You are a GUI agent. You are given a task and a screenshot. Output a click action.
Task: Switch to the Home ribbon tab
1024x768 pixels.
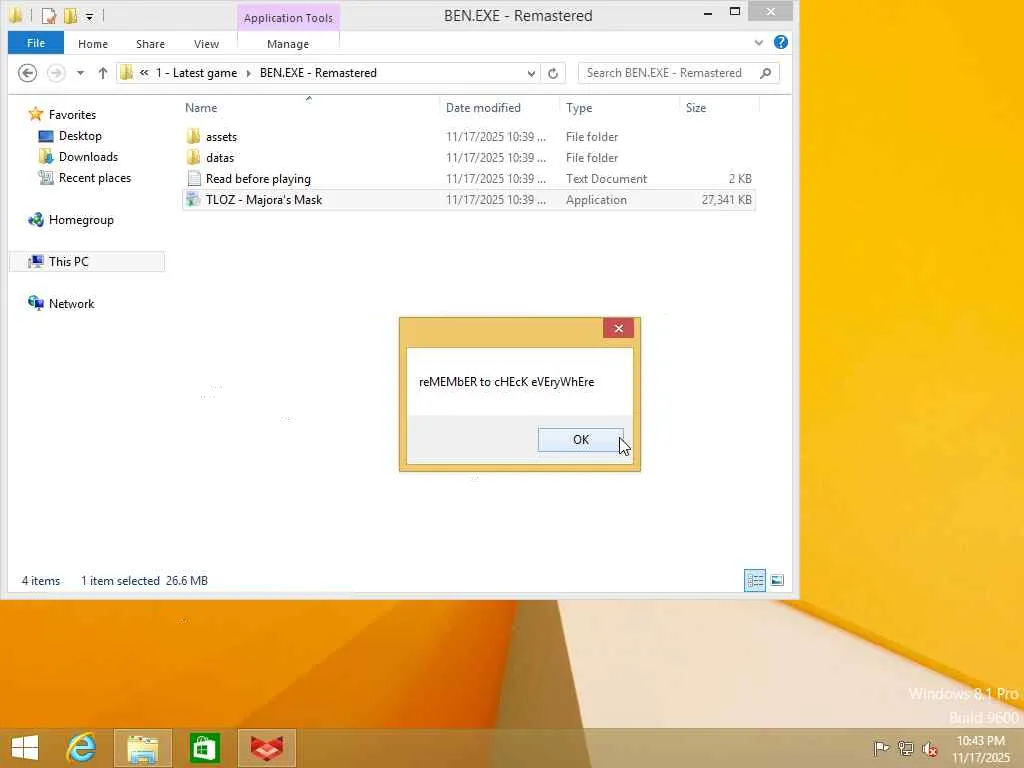tap(93, 44)
